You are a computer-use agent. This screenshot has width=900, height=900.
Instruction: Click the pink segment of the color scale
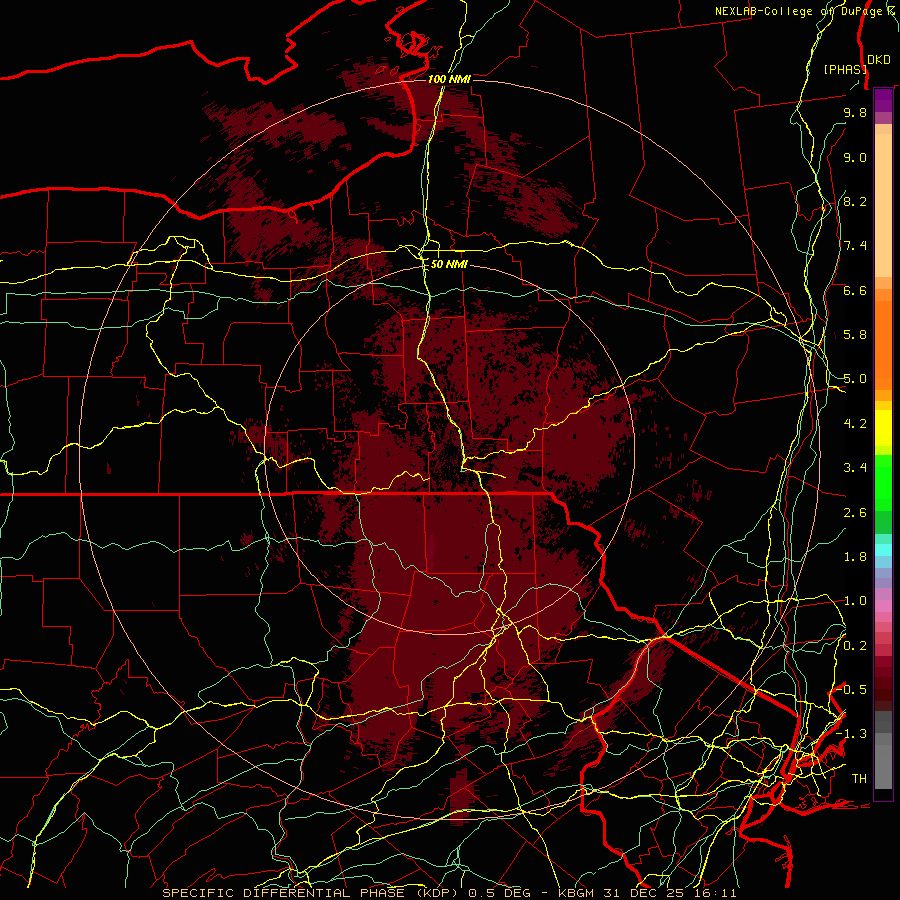(x=883, y=606)
